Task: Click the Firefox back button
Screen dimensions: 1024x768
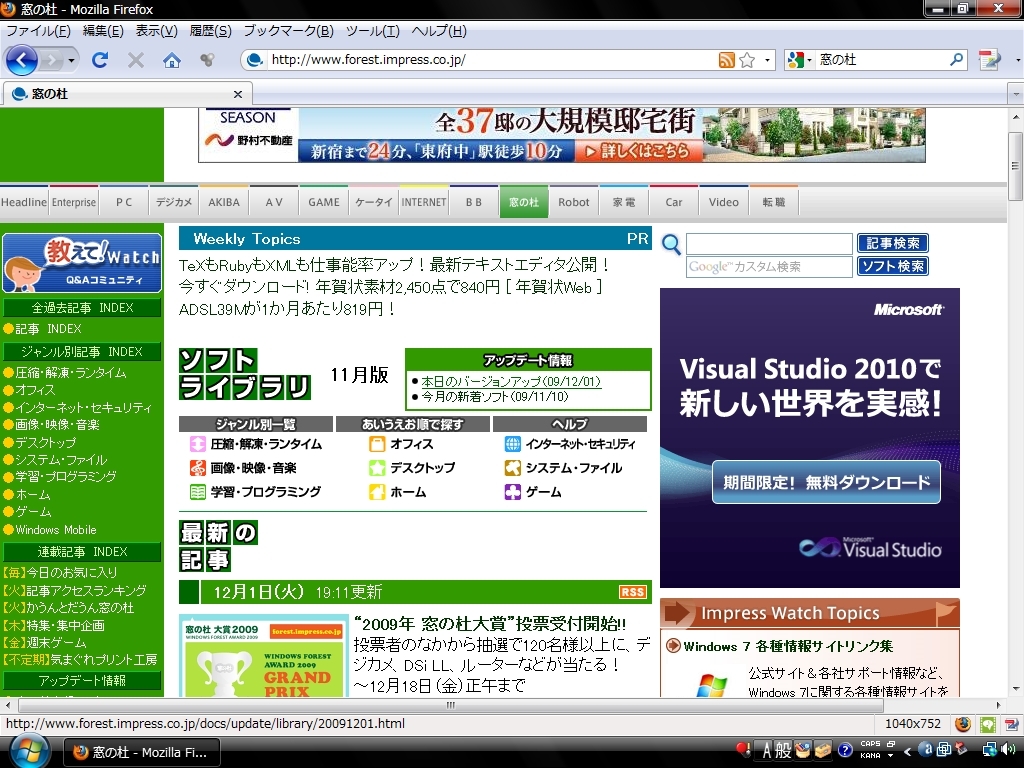Action: pyautogui.click(x=21, y=60)
